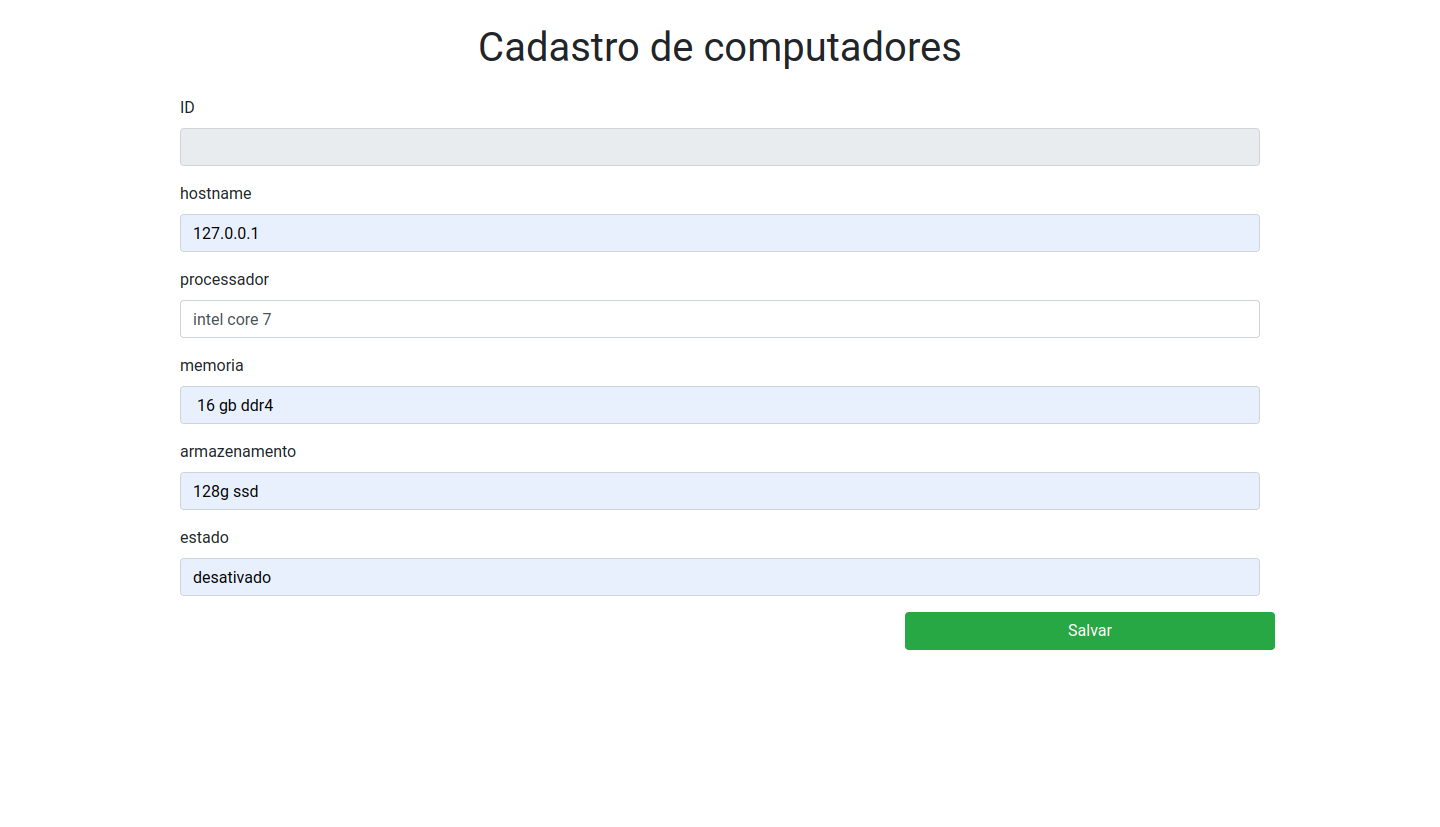The height and width of the screenshot is (827, 1440).
Task: Select the processador input field
Action: (719, 319)
